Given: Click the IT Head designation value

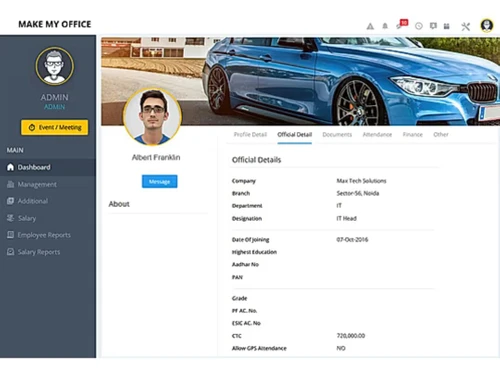Looking at the screenshot, I should pos(346,219).
